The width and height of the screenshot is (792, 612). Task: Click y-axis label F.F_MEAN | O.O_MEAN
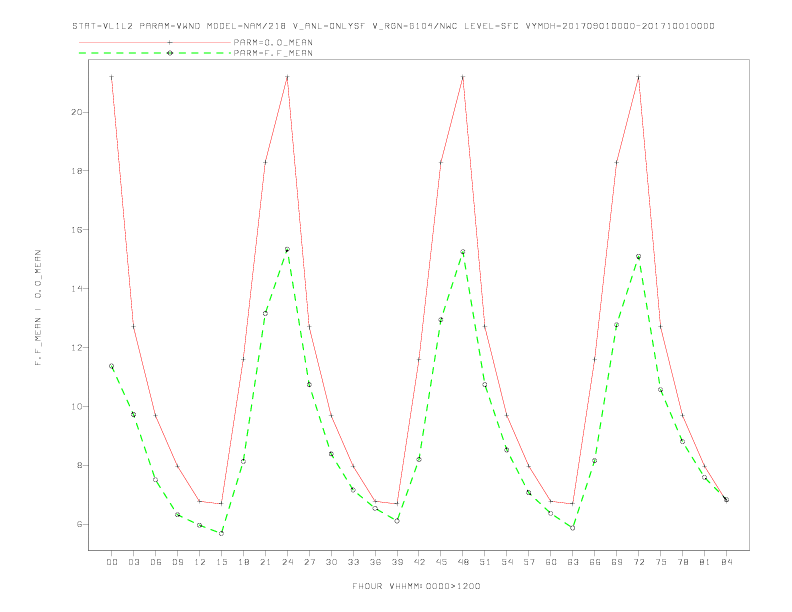point(38,308)
